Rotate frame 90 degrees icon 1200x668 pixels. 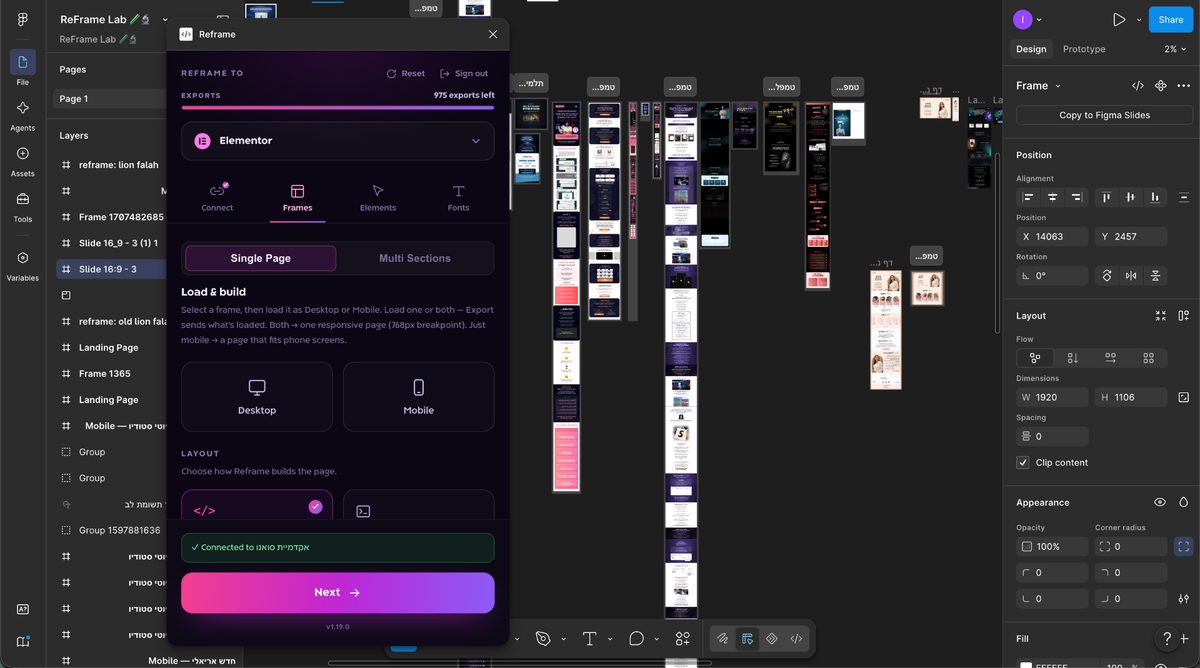pyautogui.click(x=1107, y=276)
